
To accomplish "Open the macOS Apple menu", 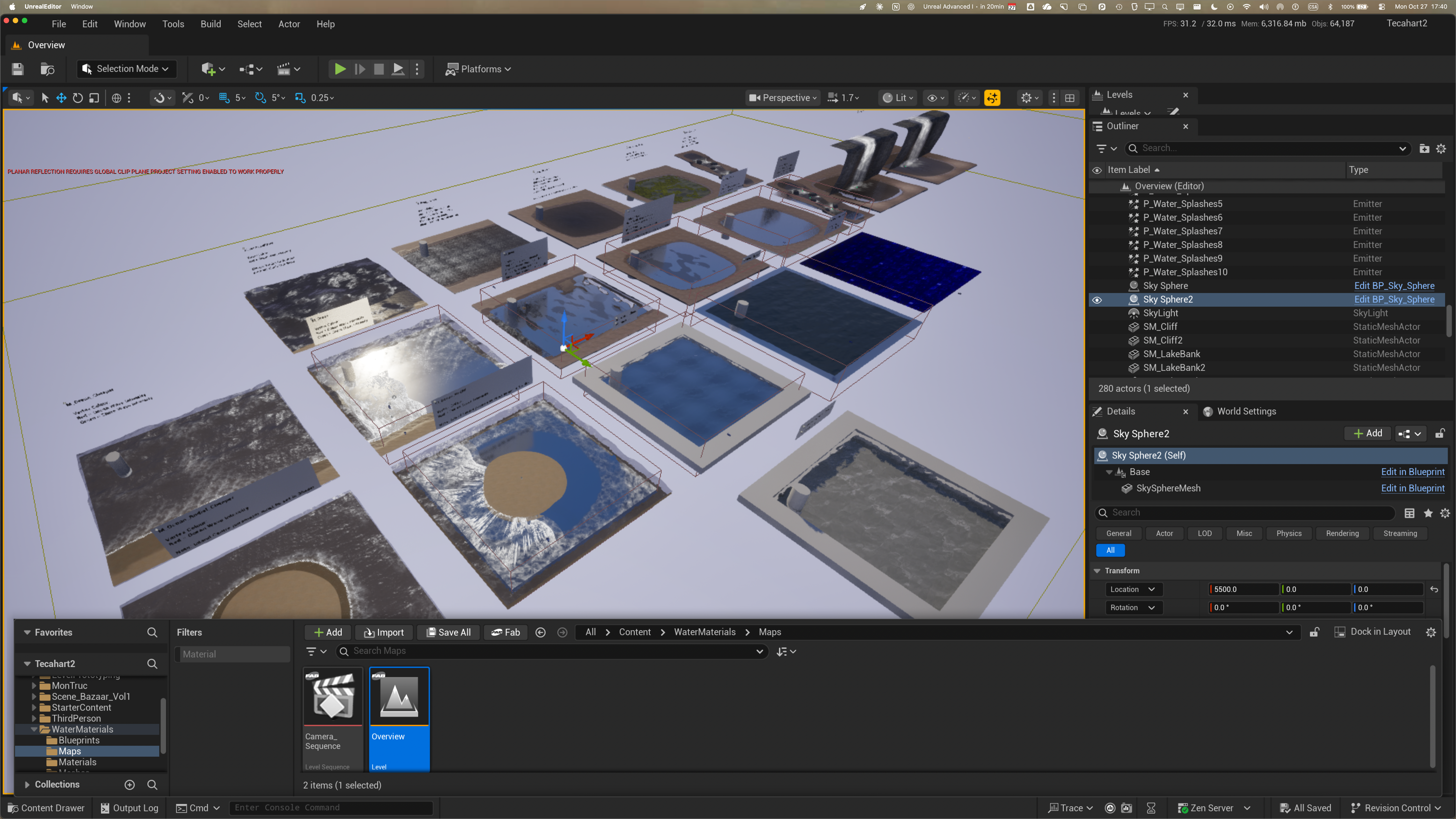I will click(x=12, y=7).
